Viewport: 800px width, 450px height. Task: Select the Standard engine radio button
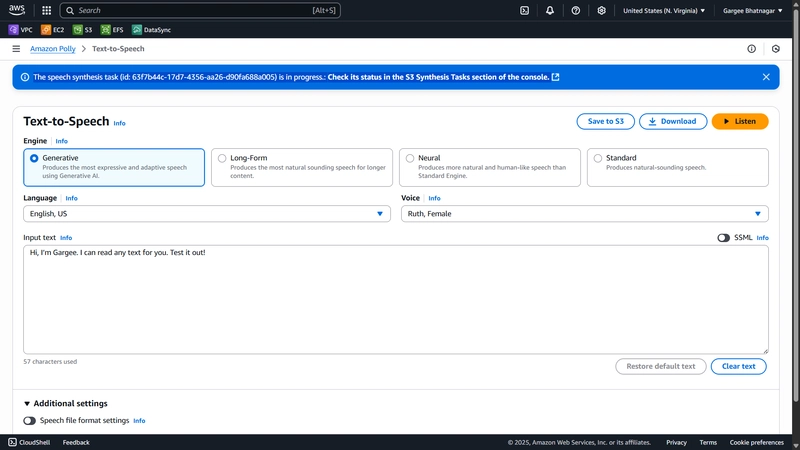coord(597,158)
